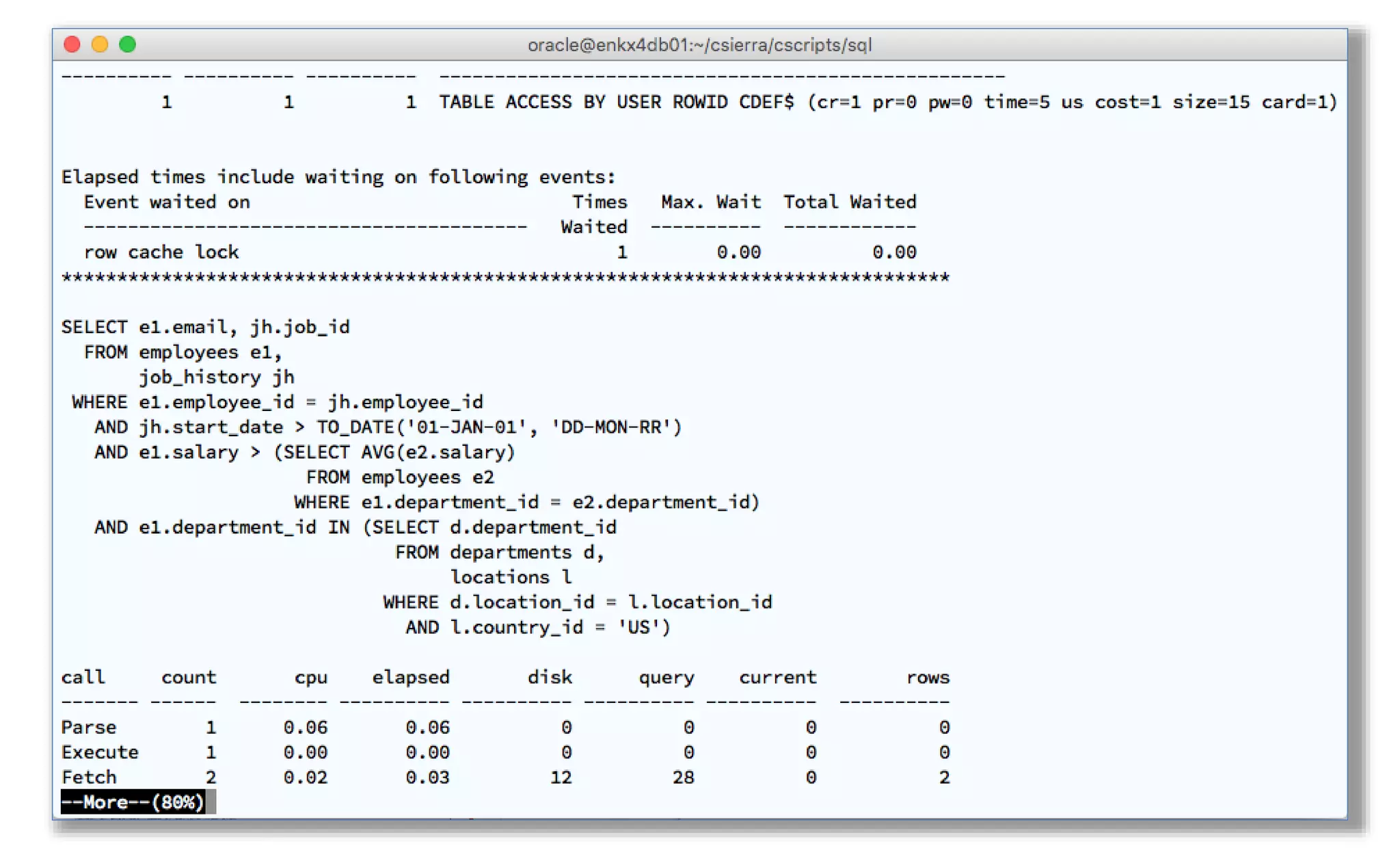
Task: Click the TO_DATE('01-JAN-01') expression
Action: [499, 427]
